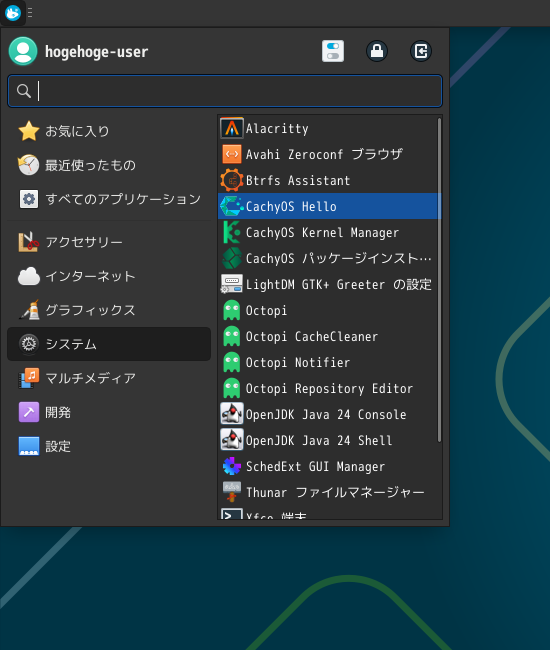This screenshot has height=650, width=550.
Task: Click the CachyOS Hello icon
Action: point(232,206)
